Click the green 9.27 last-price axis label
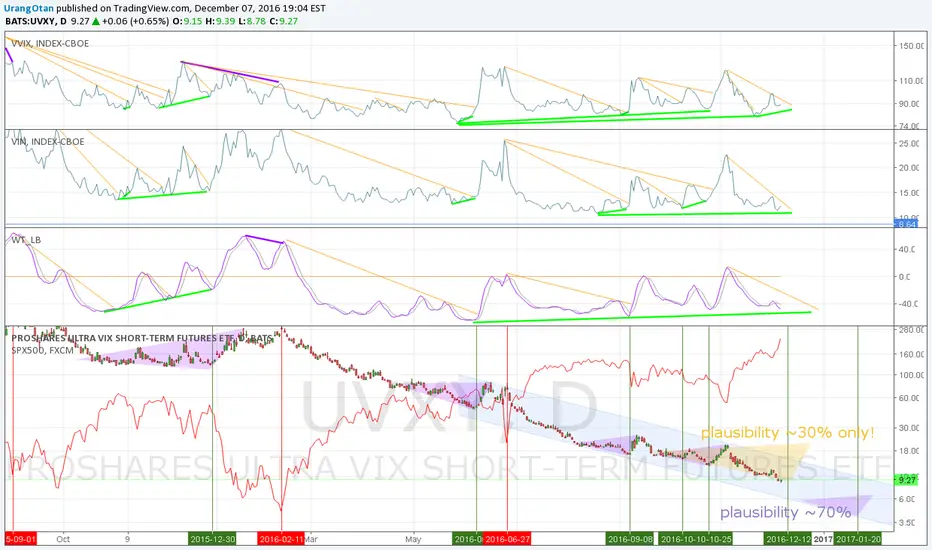The image size is (932, 550). (x=906, y=479)
